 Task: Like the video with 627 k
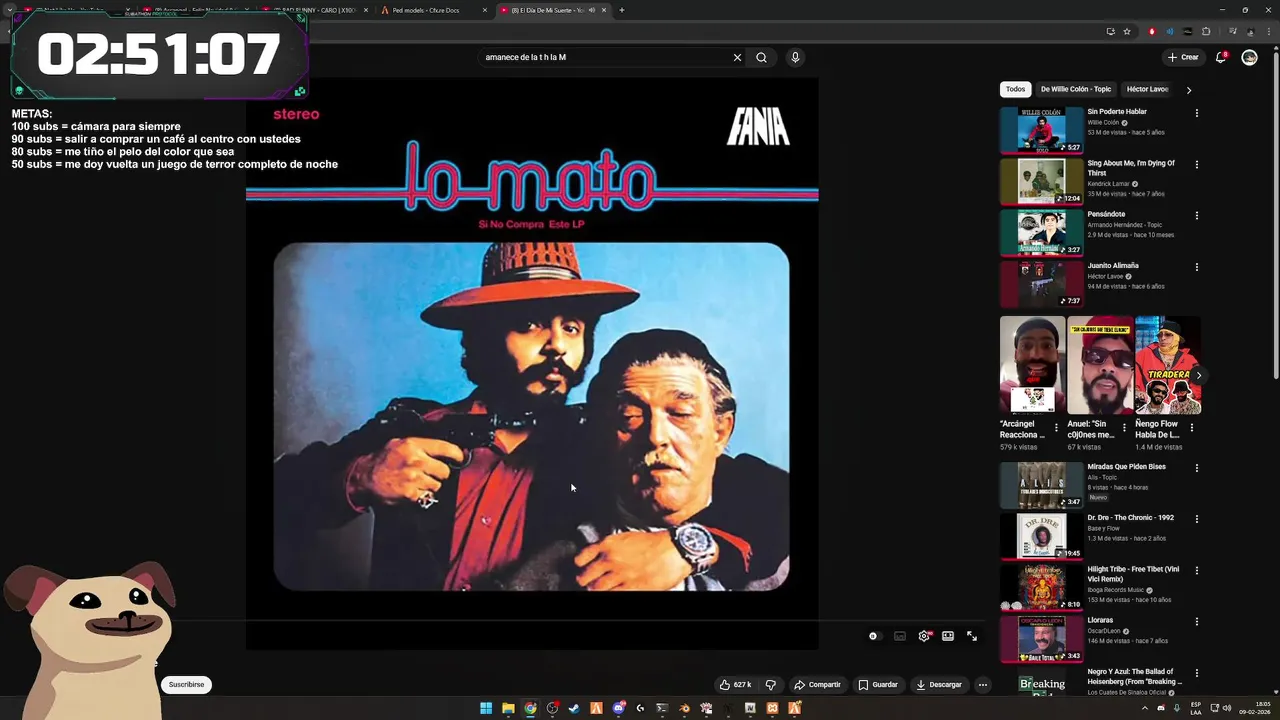(735, 685)
